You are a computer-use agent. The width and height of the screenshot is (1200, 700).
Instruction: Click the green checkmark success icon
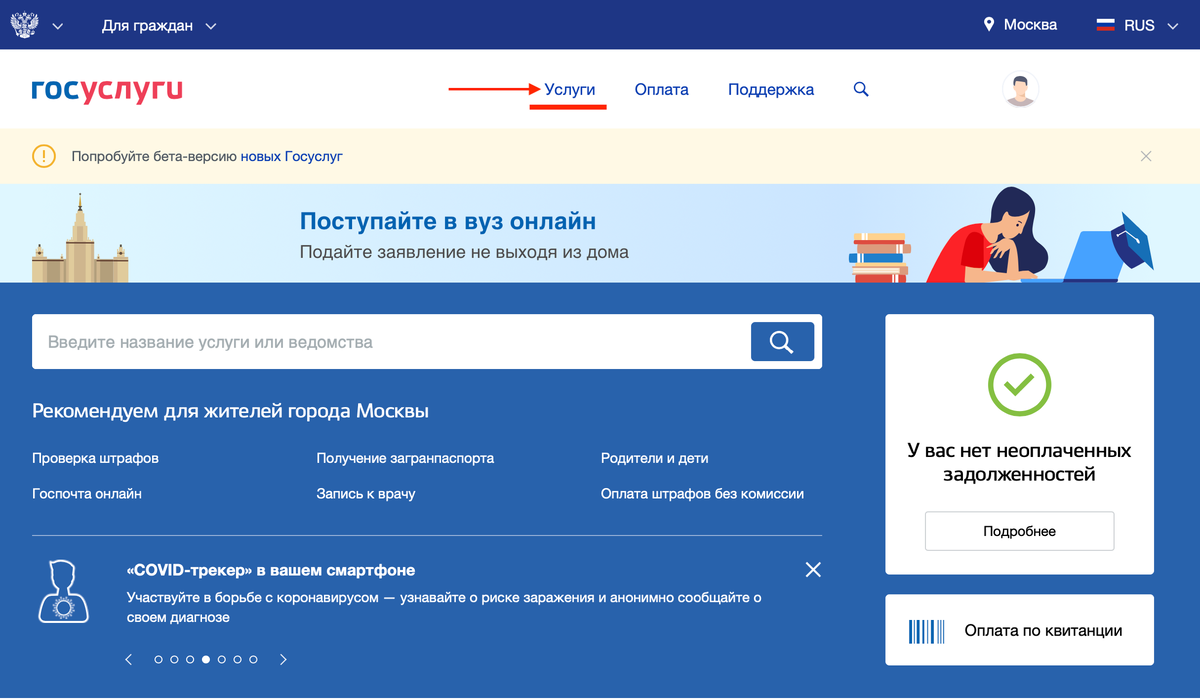[x=1019, y=384]
